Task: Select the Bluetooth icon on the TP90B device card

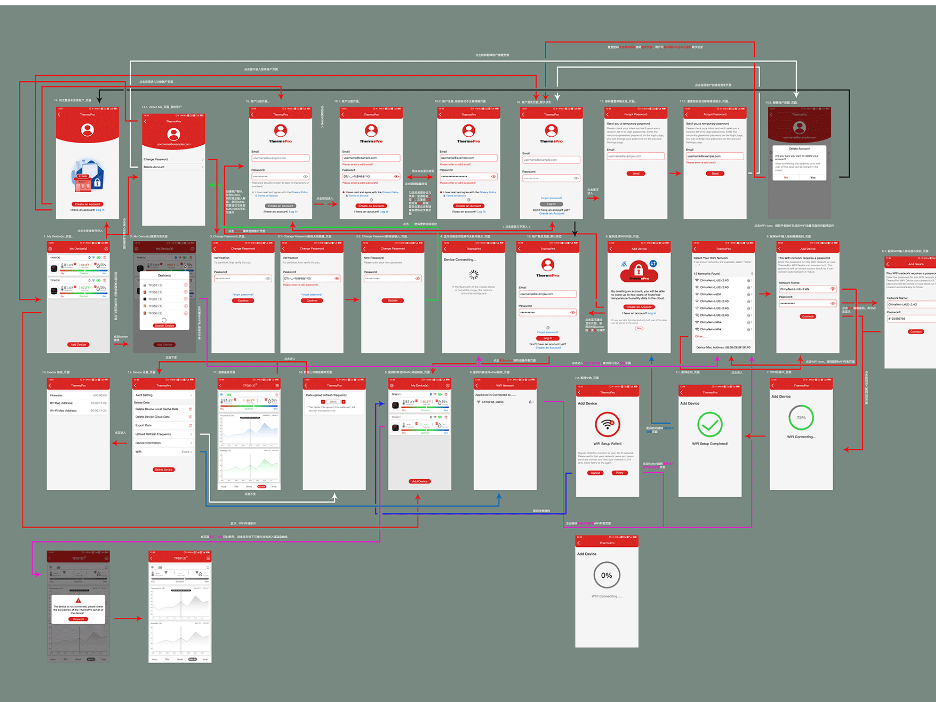Action: coord(89,258)
